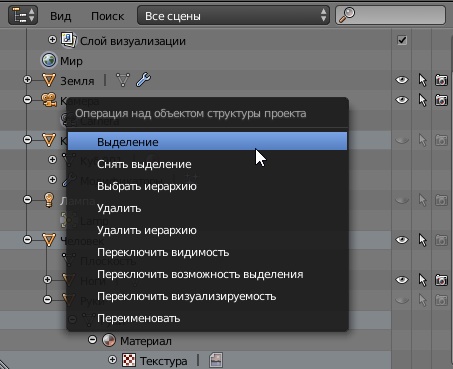Toggle dimmed render camera icon in Лампа row

point(441,200)
